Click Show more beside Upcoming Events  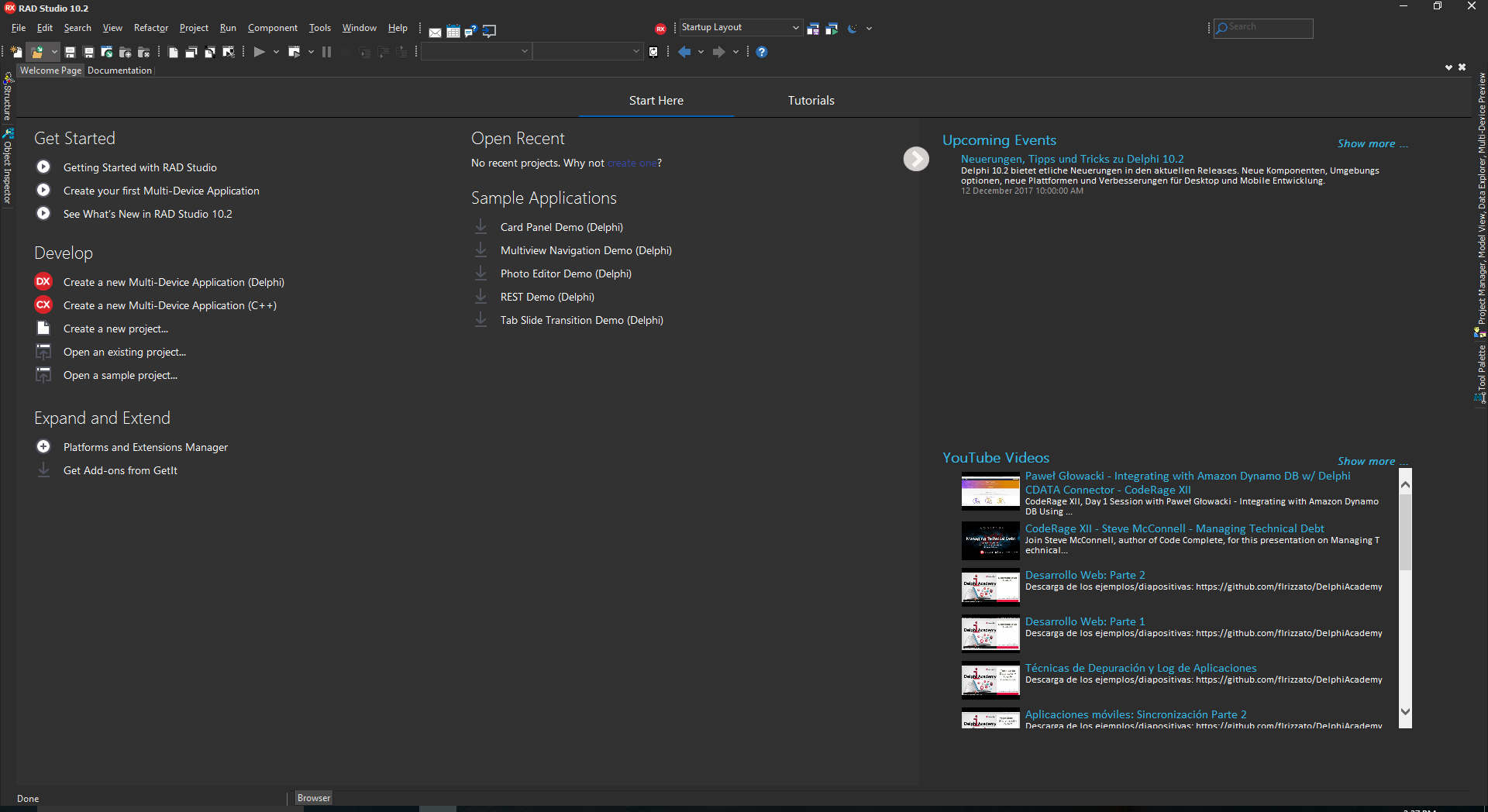[x=1373, y=143]
